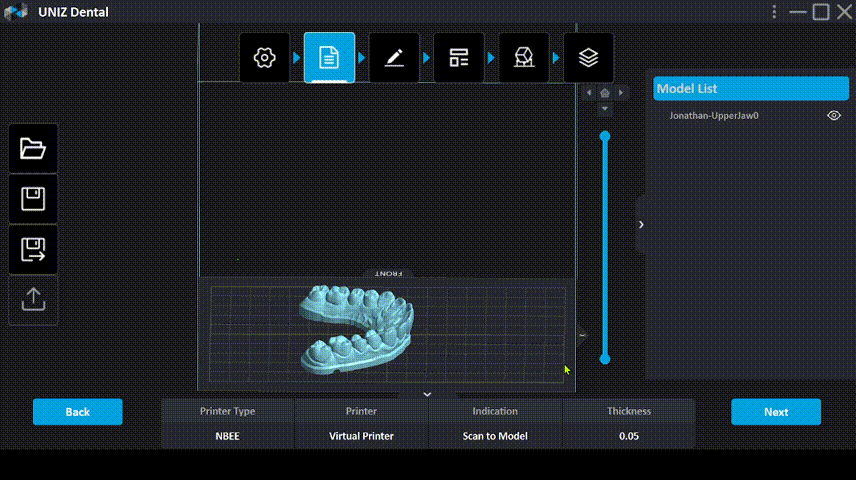Select the file document workflow step
The width and height of the screenshot is (856, 480).
tap(329, 57)
